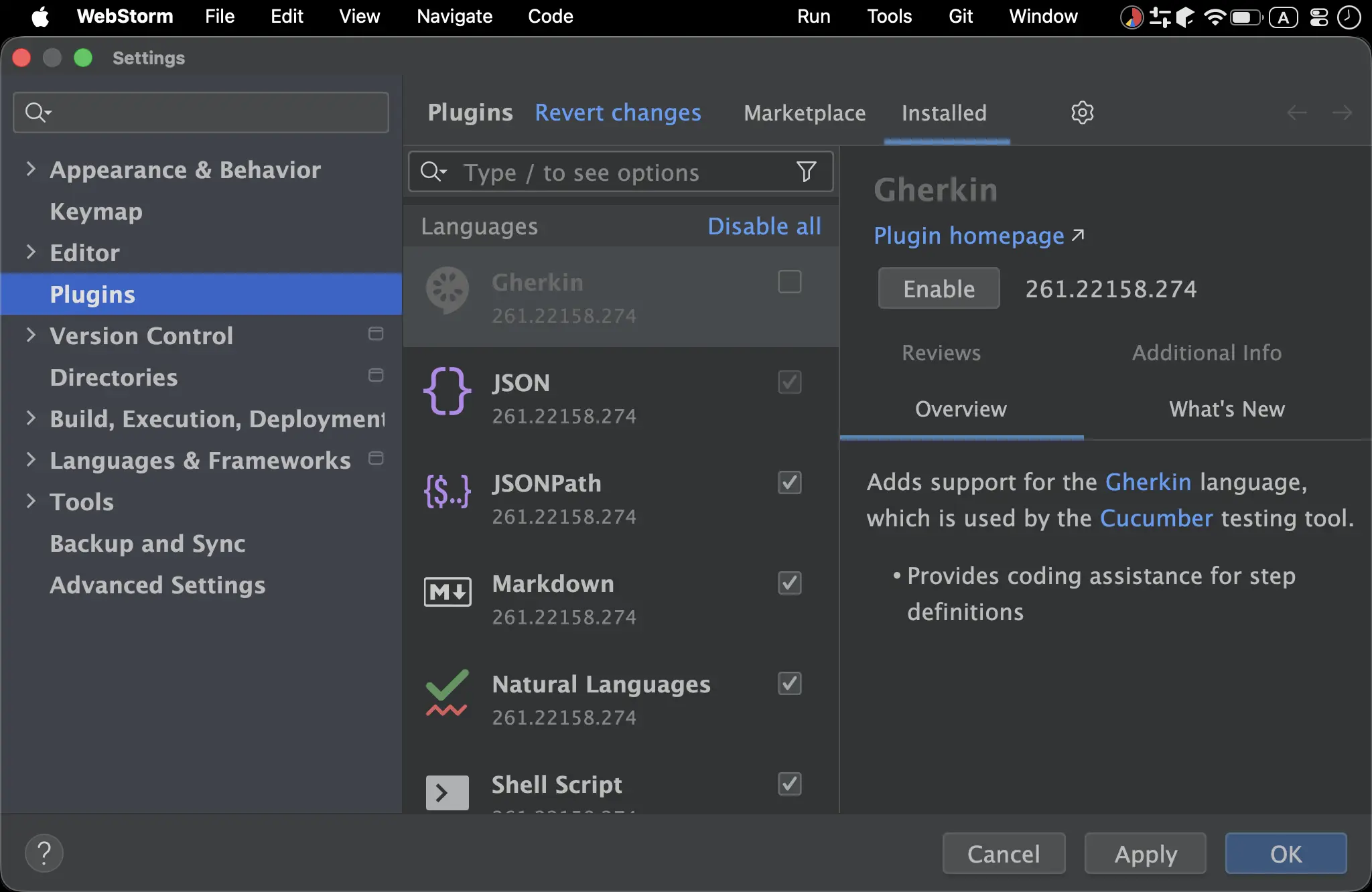This screenshot has width=1372, height=892.
Task: Select Plugins in settings tree
Action: coord(202,295)
